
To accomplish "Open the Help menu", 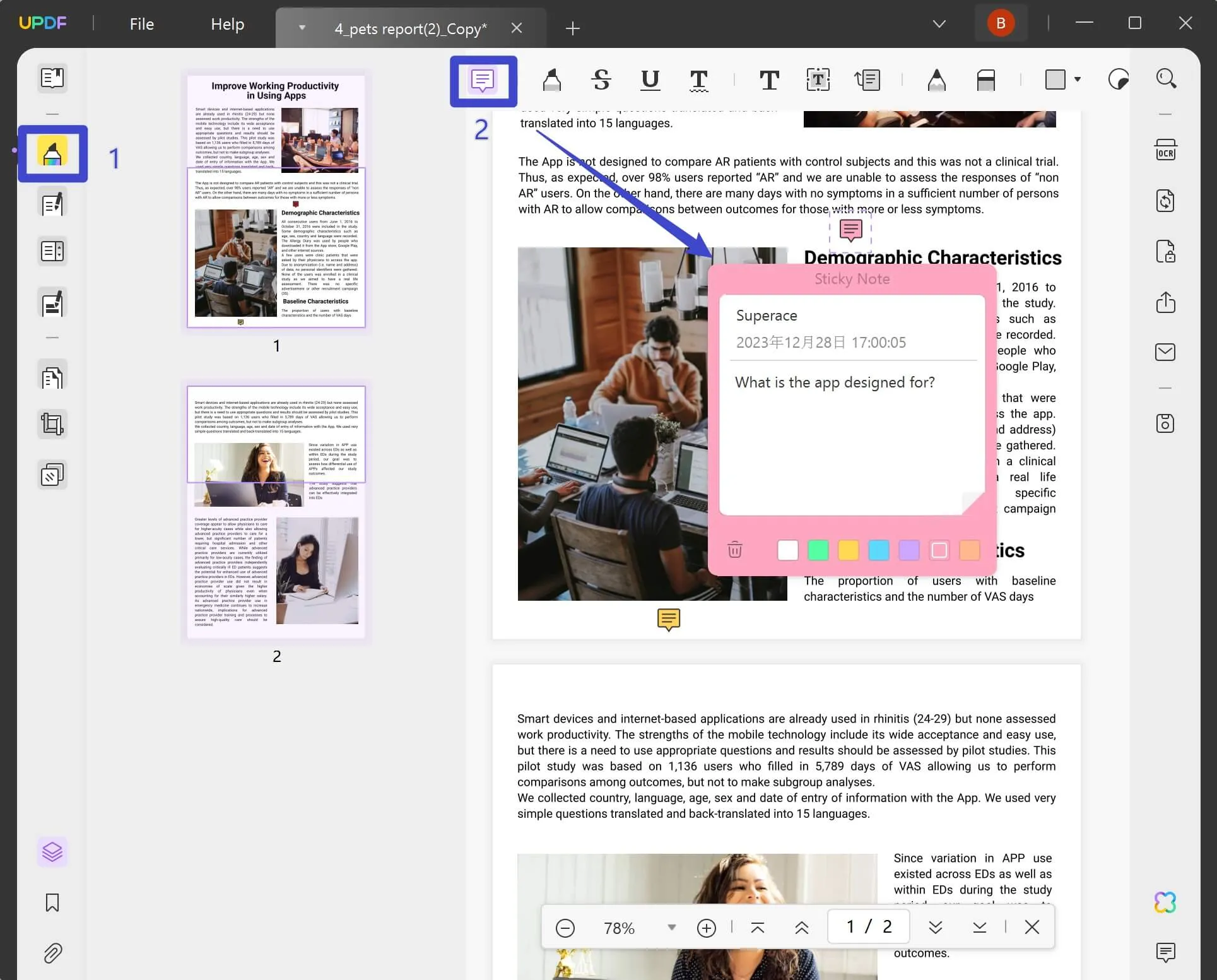I will 228,23.
